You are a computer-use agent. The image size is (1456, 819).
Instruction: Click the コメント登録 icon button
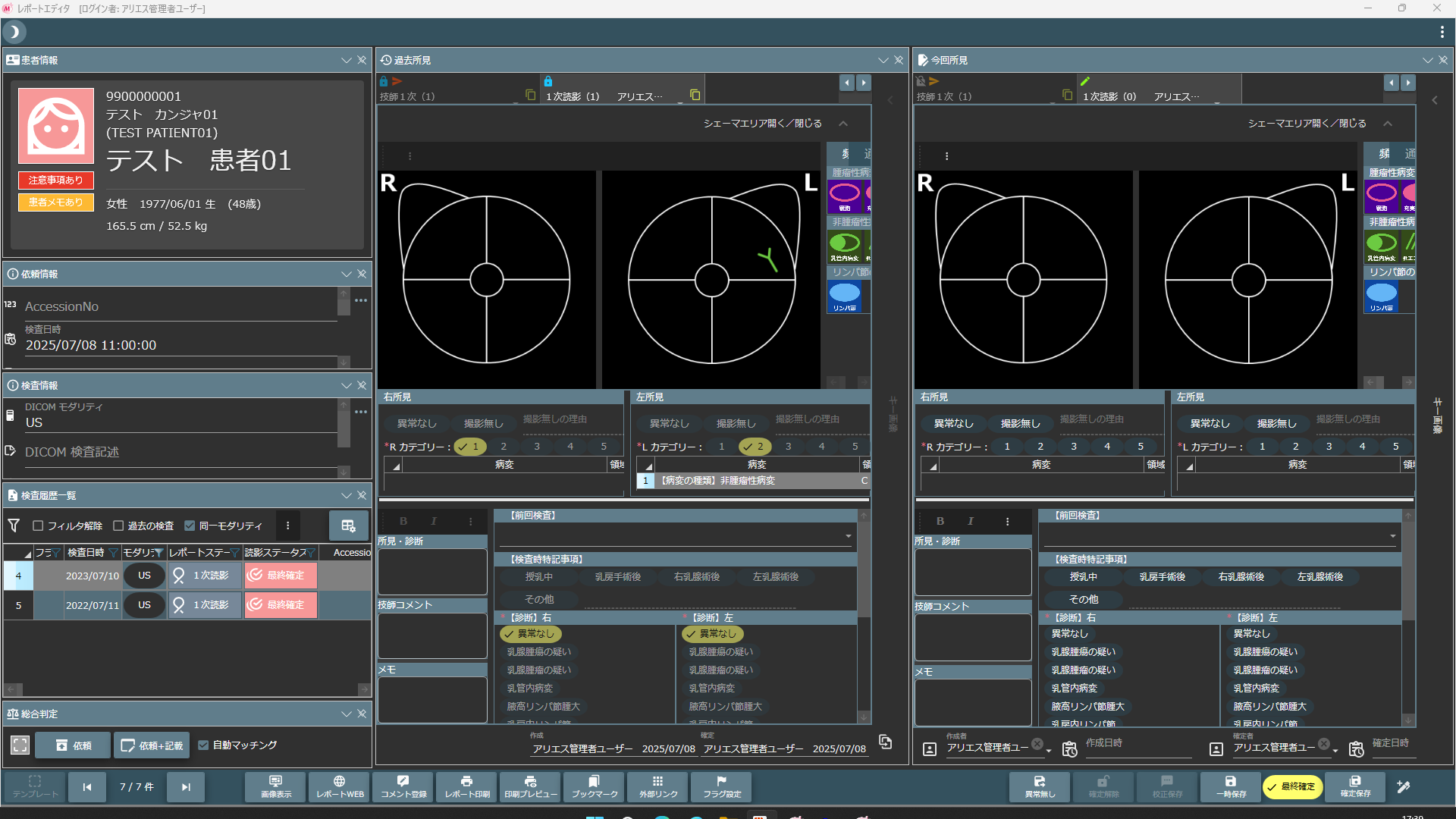[403, 787]
